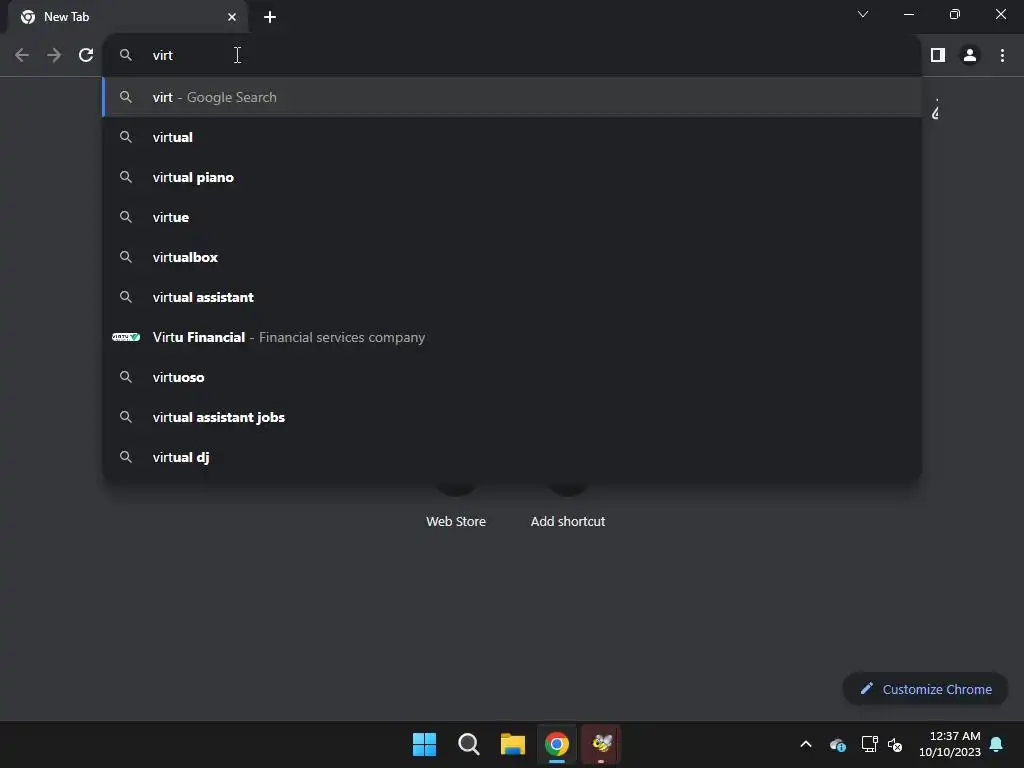Click the address bar containing 'virt'
1024x768 pixels.
pos(512,55)
